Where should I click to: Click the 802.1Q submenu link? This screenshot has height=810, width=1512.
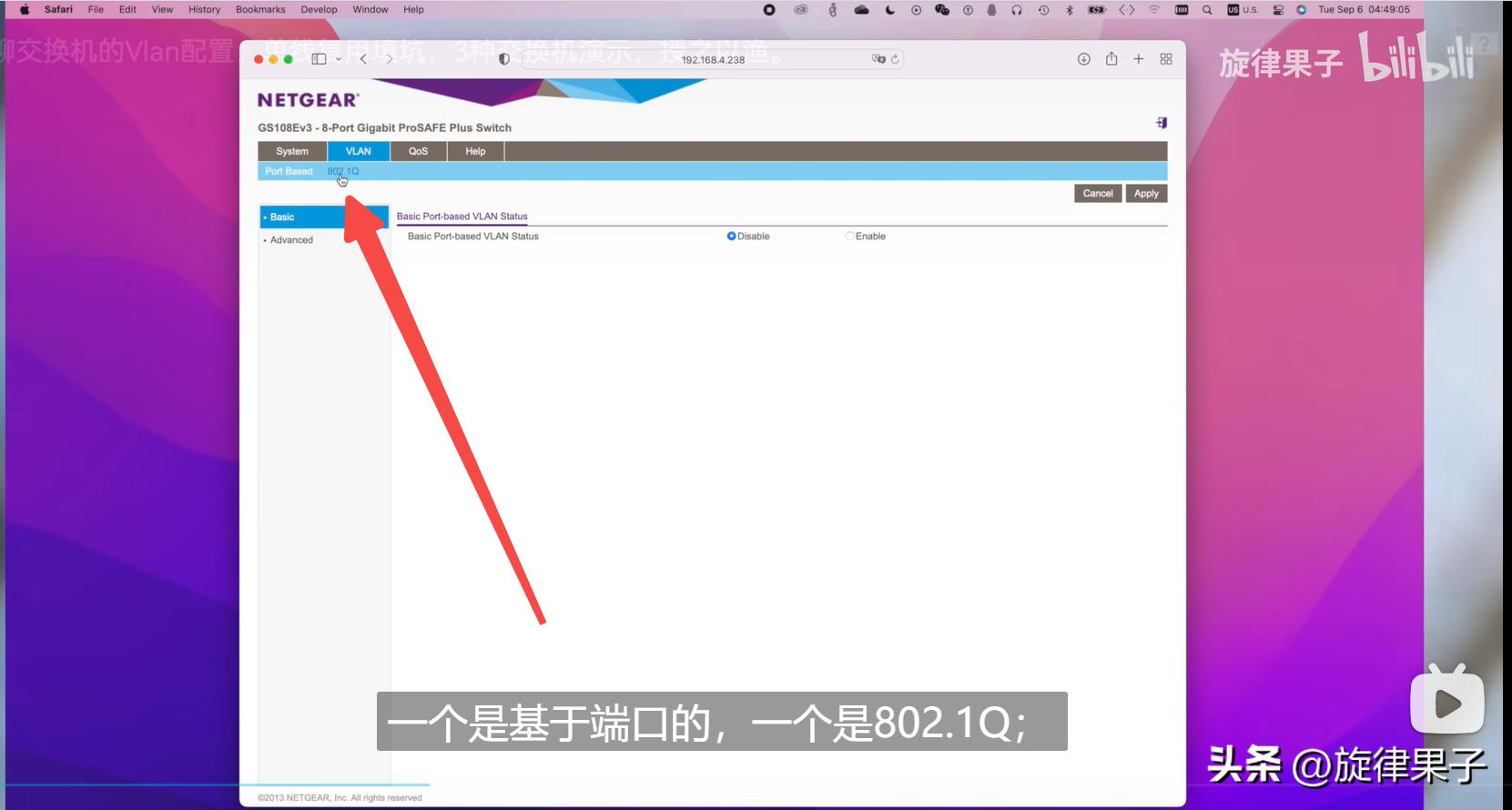(343, 171)
